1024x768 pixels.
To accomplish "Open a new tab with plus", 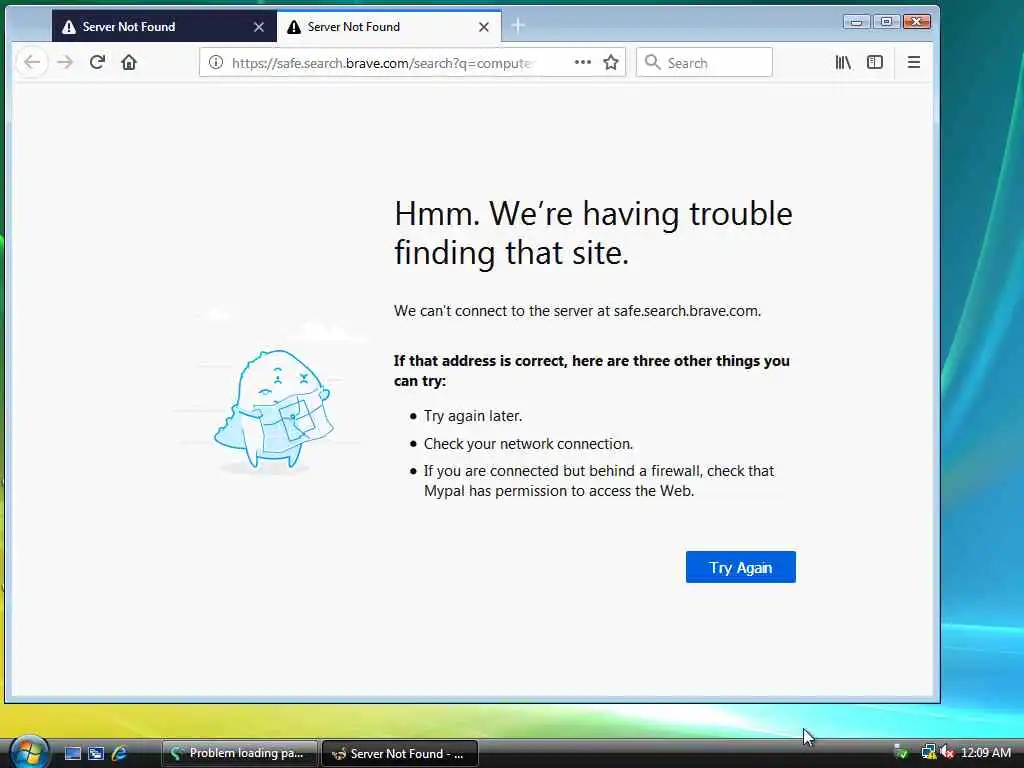I will coord(518,26).
